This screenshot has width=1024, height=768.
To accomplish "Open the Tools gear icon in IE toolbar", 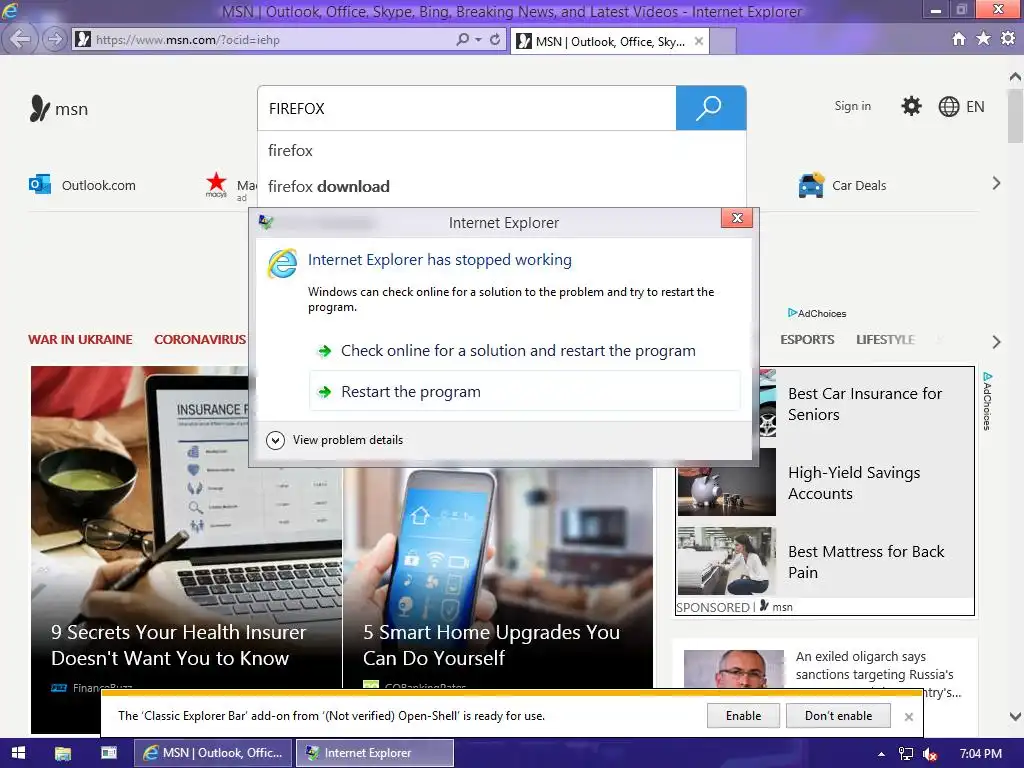I will 1008,39.
